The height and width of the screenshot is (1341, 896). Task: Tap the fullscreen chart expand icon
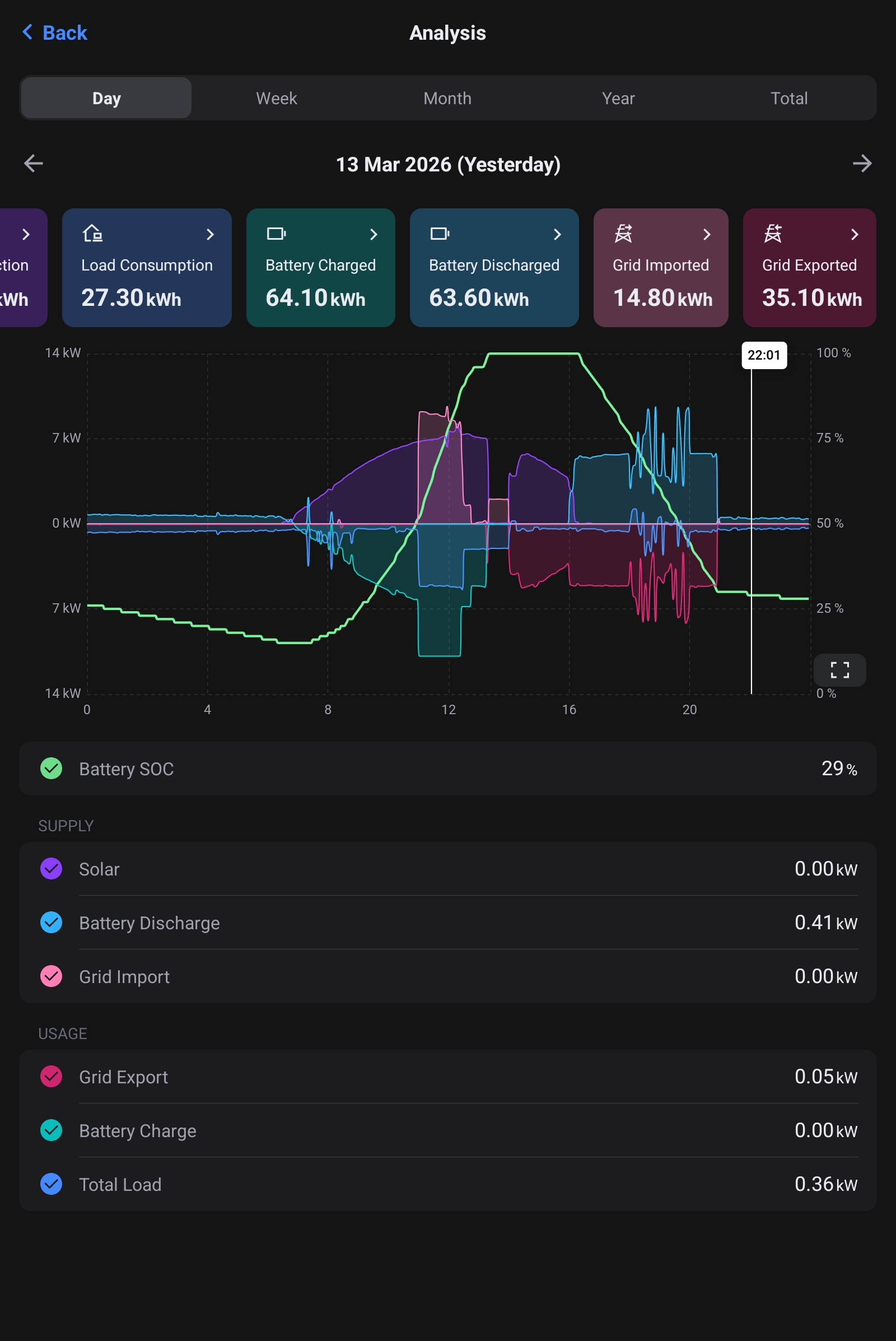click(x=839, y=669)
